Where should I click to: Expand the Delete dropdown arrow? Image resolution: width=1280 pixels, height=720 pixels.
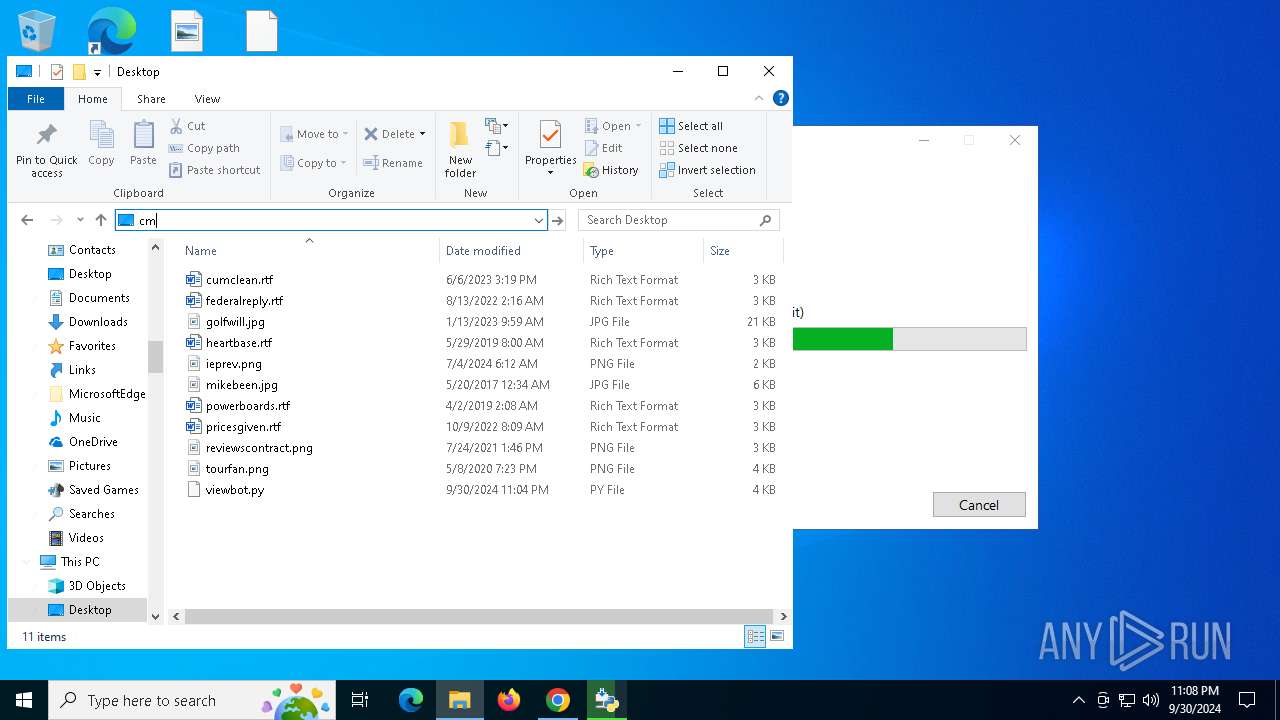[x=422, y=134]
